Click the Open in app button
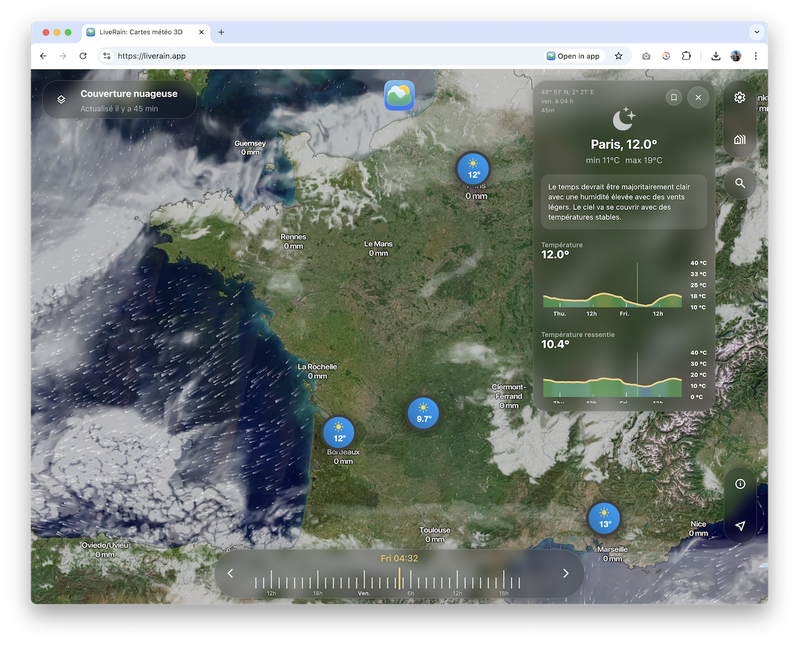This screenshot has height=645, width=799. 573,56
